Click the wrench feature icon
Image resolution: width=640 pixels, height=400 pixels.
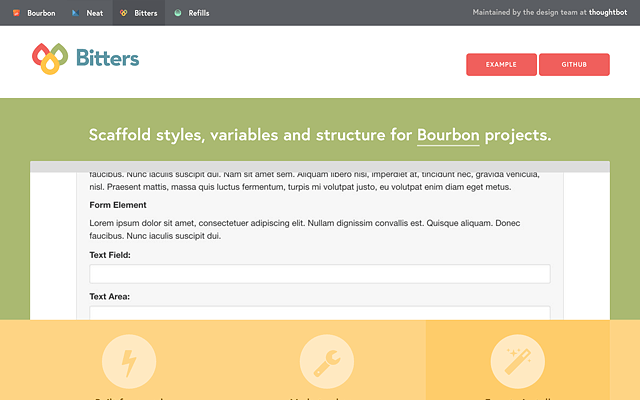(x=327, y=362)
